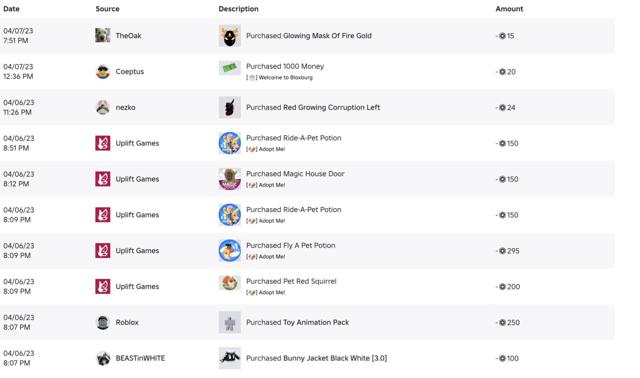The image size is (640, 378).
Task: Open Uplift Games logo in Fly A Pet Potion row
Action: pos(102,251)
